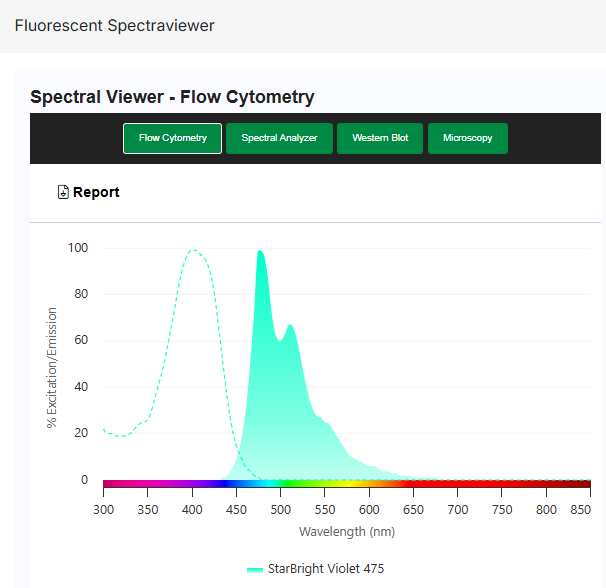This screenshot has height=588, width=606.
Task: Click the Spectral Viewer - Flow Cytometry heading
Action: click(172, 97)
